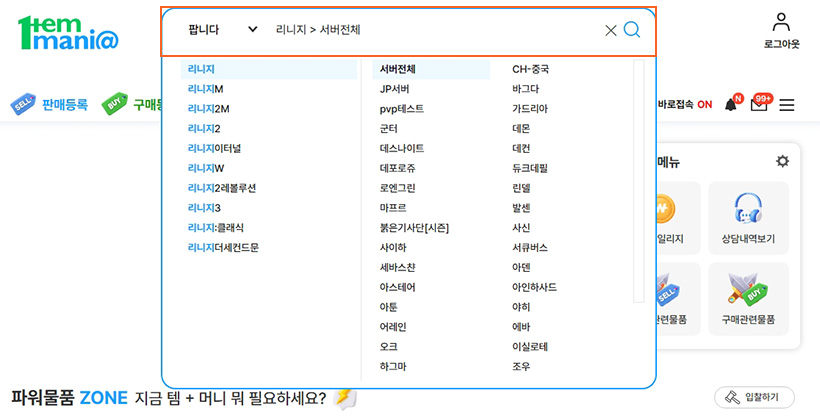Choose the 서버전체 server option
Viewport: 820px width, 418px height.
398,69
